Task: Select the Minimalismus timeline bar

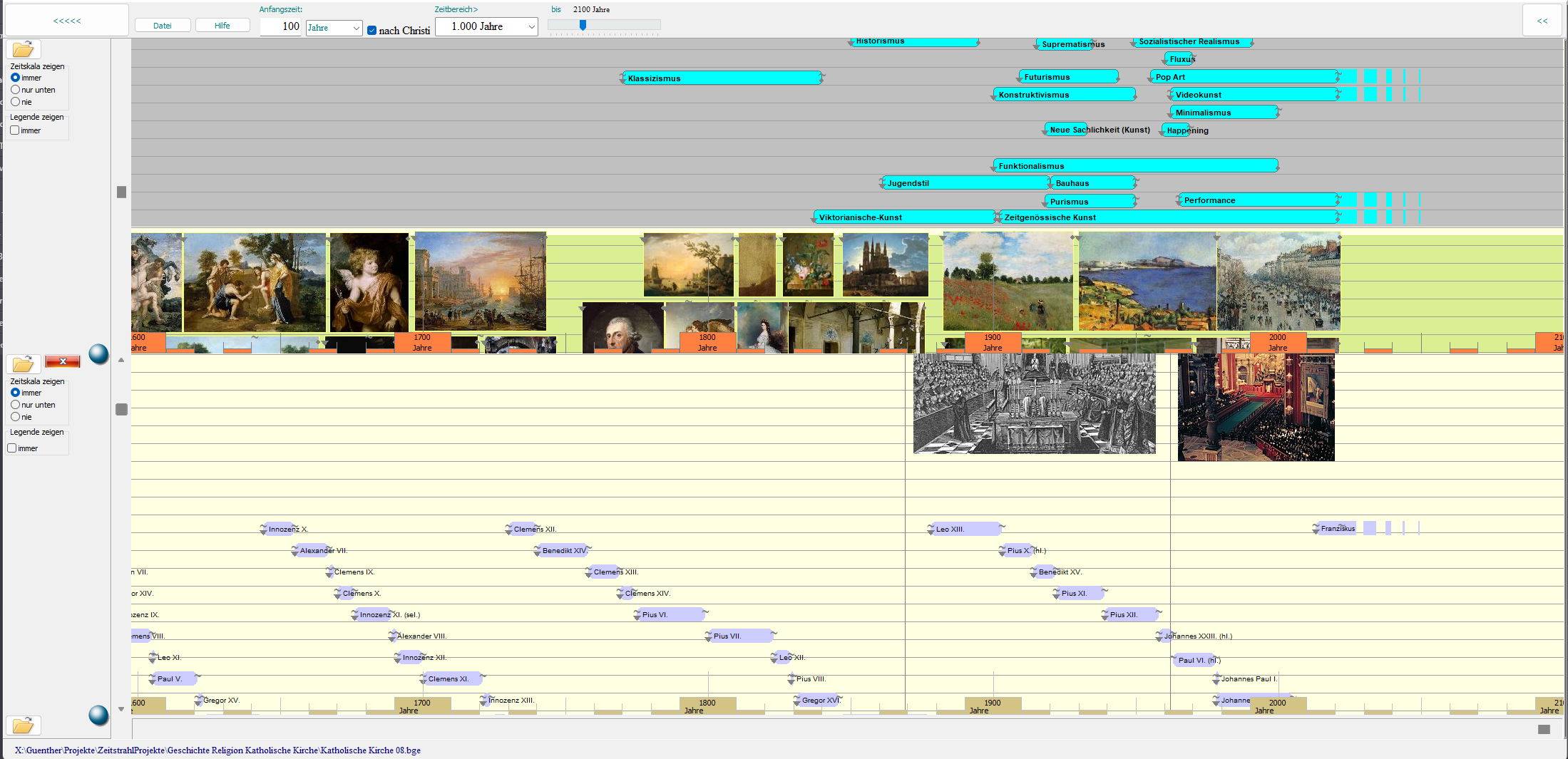Action: 1224,113
